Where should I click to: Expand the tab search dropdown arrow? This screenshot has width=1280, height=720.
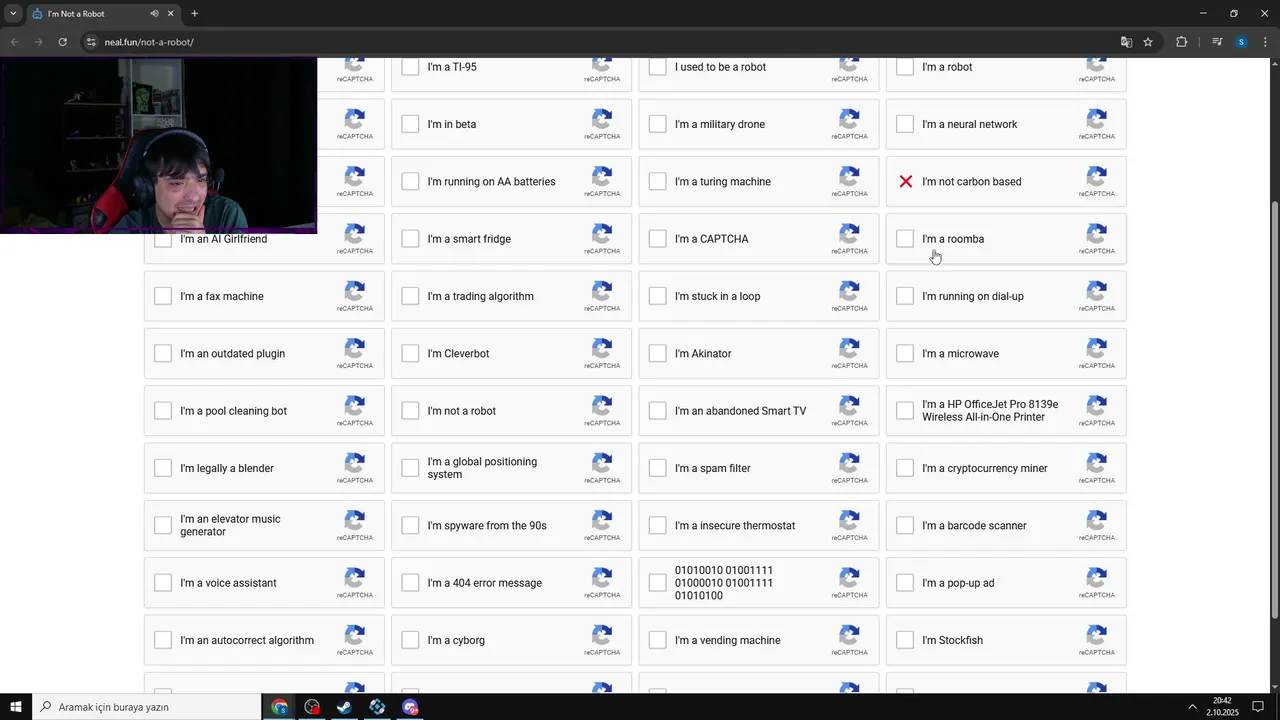click(13, 14)
